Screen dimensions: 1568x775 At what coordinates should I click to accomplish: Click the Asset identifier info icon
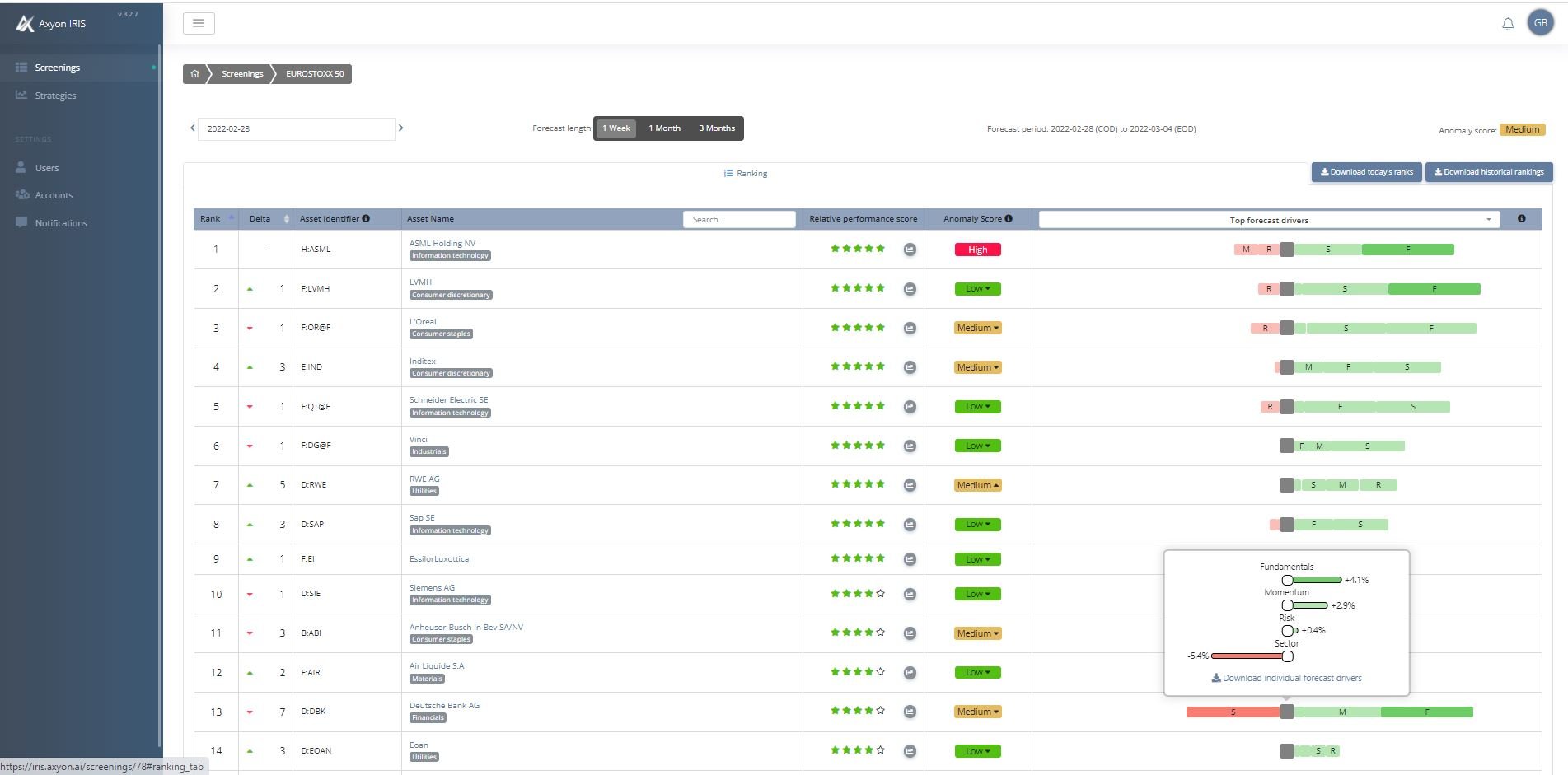pos(366,219)
